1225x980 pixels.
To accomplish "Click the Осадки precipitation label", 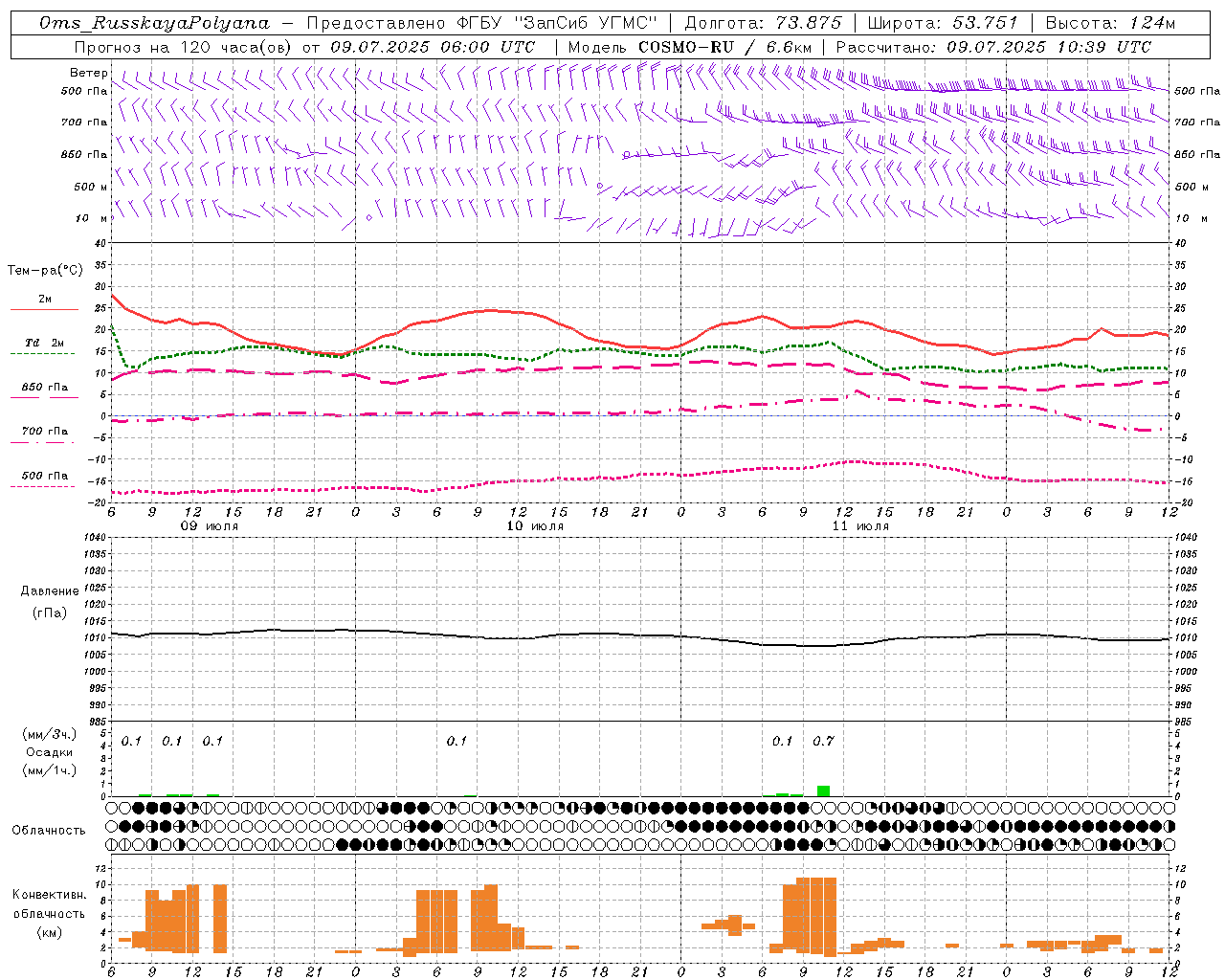I will (50, 752).
